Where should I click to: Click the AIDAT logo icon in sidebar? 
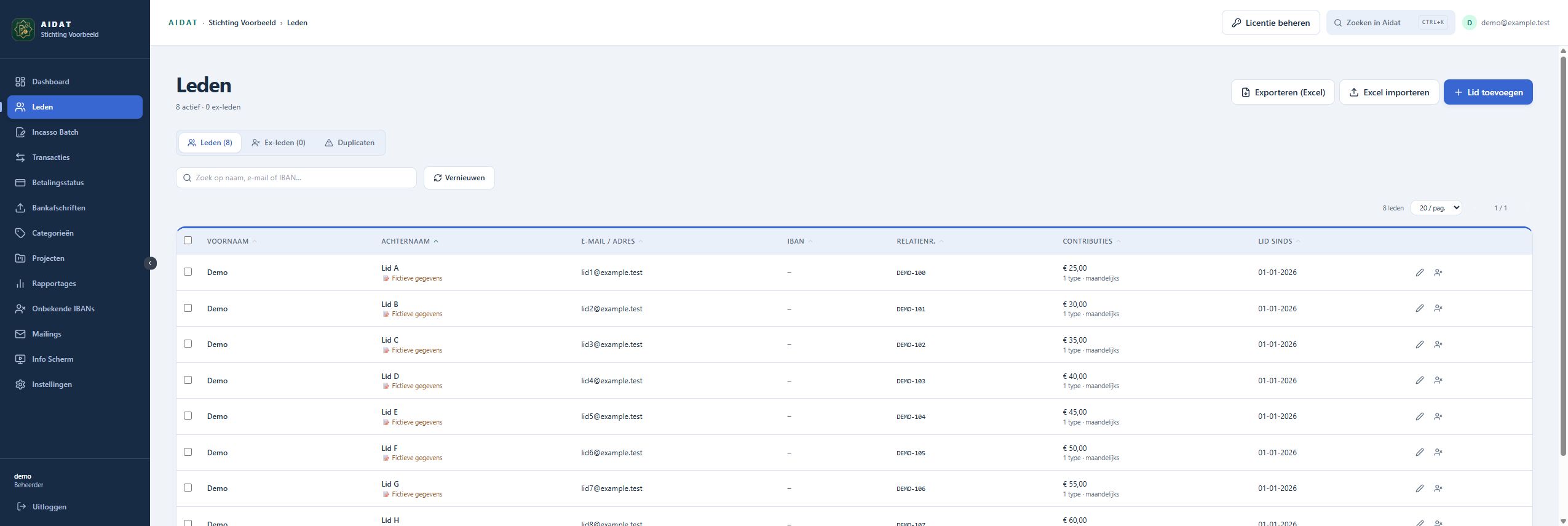coord(23,29)
